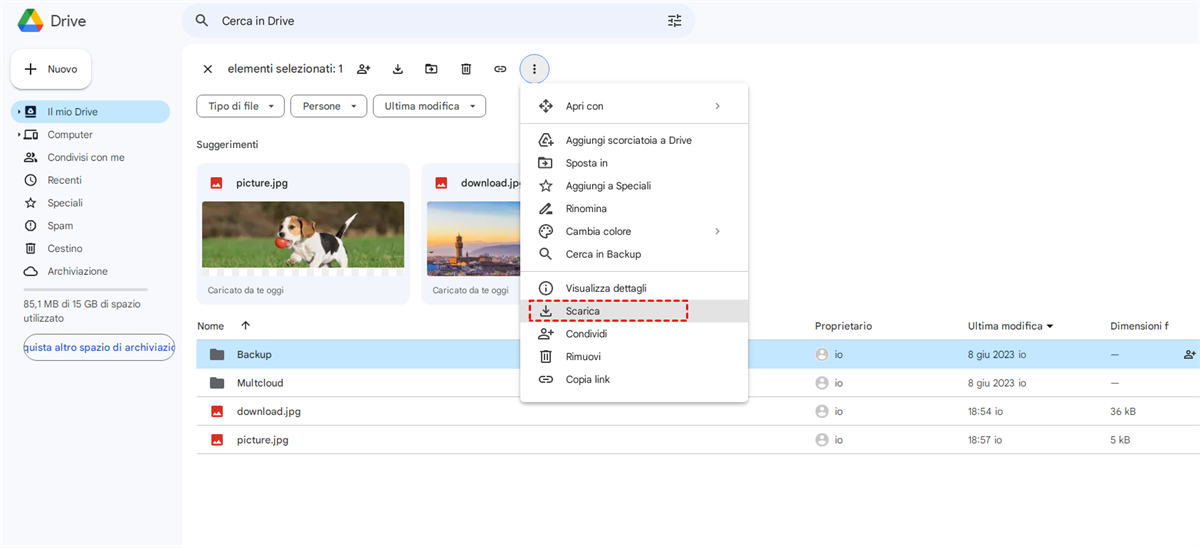Viewport: 1200px width, 548px height.
Task: Click the Multcloud folder icon
Action: pyautogui.click(x=217, y=383)
